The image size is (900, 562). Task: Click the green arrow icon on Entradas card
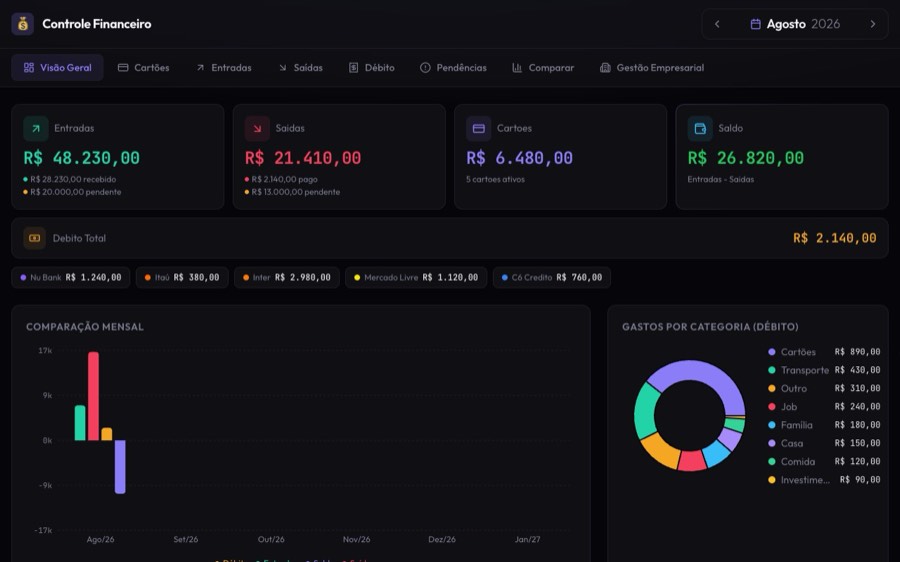coord(36,129)
